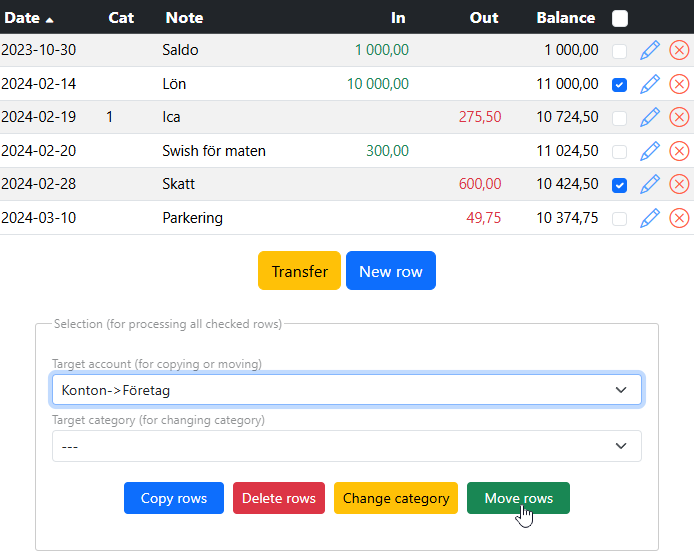Screen dimensions: 694x551
Task: Open the Target account dropdown
Action: click(x=346, y=390)
